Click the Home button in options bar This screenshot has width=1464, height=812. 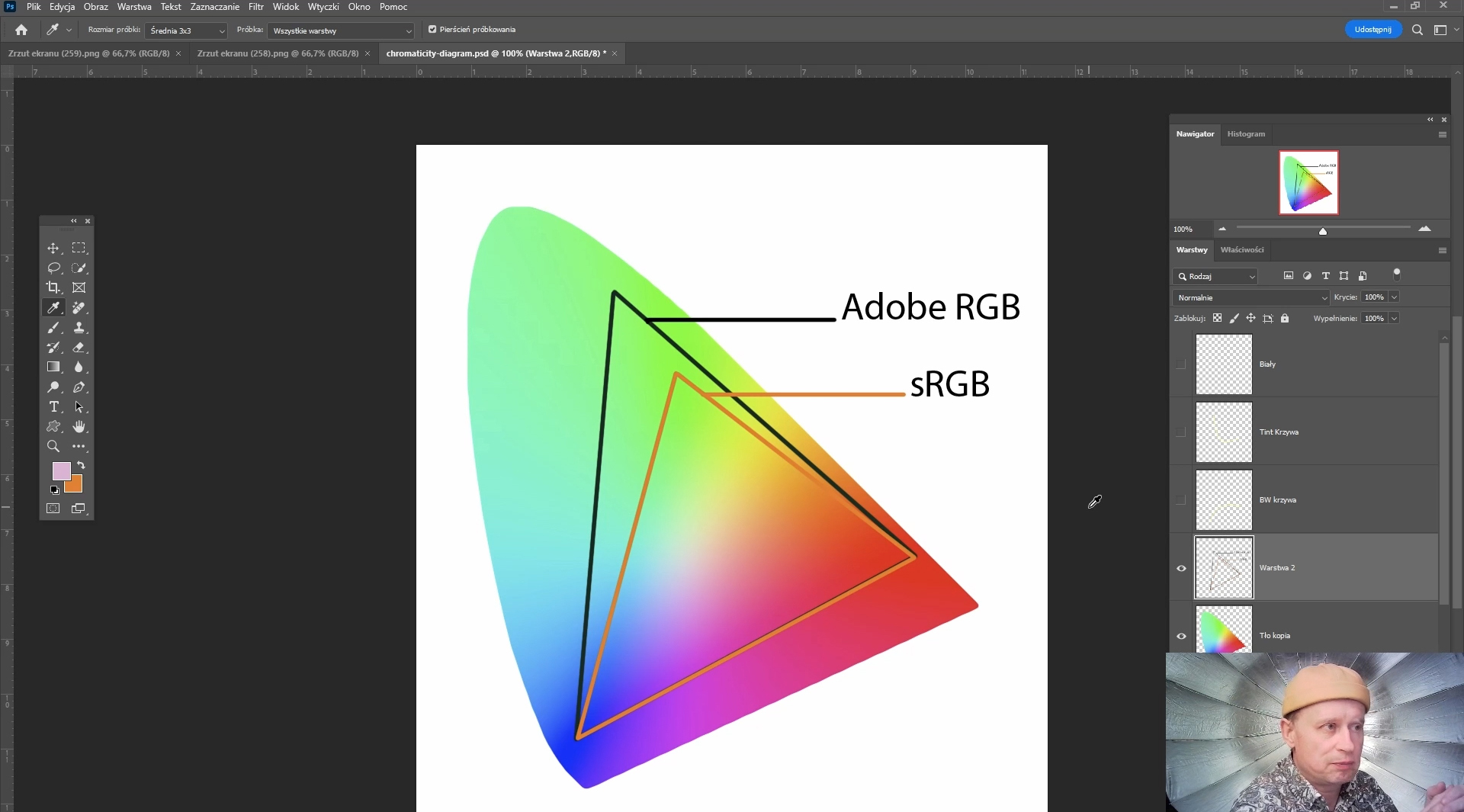pos(21,30)
